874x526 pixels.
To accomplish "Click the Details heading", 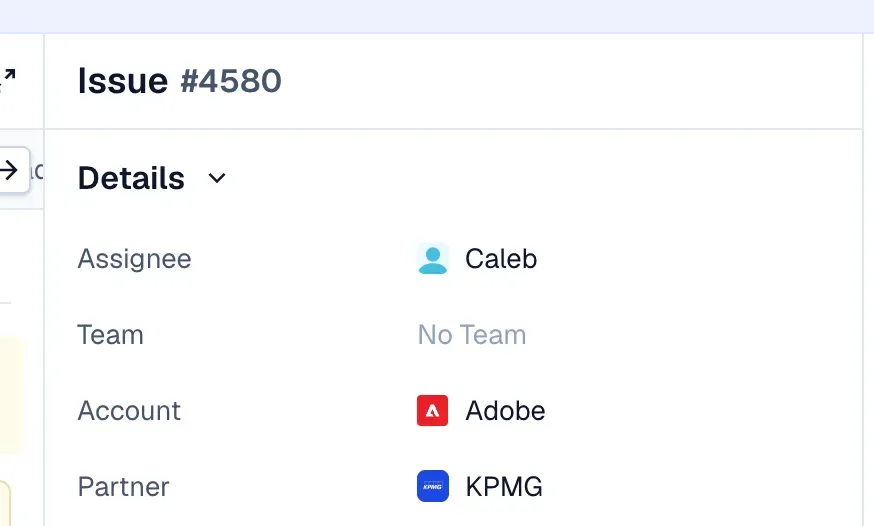I will [x=131, y=178].
